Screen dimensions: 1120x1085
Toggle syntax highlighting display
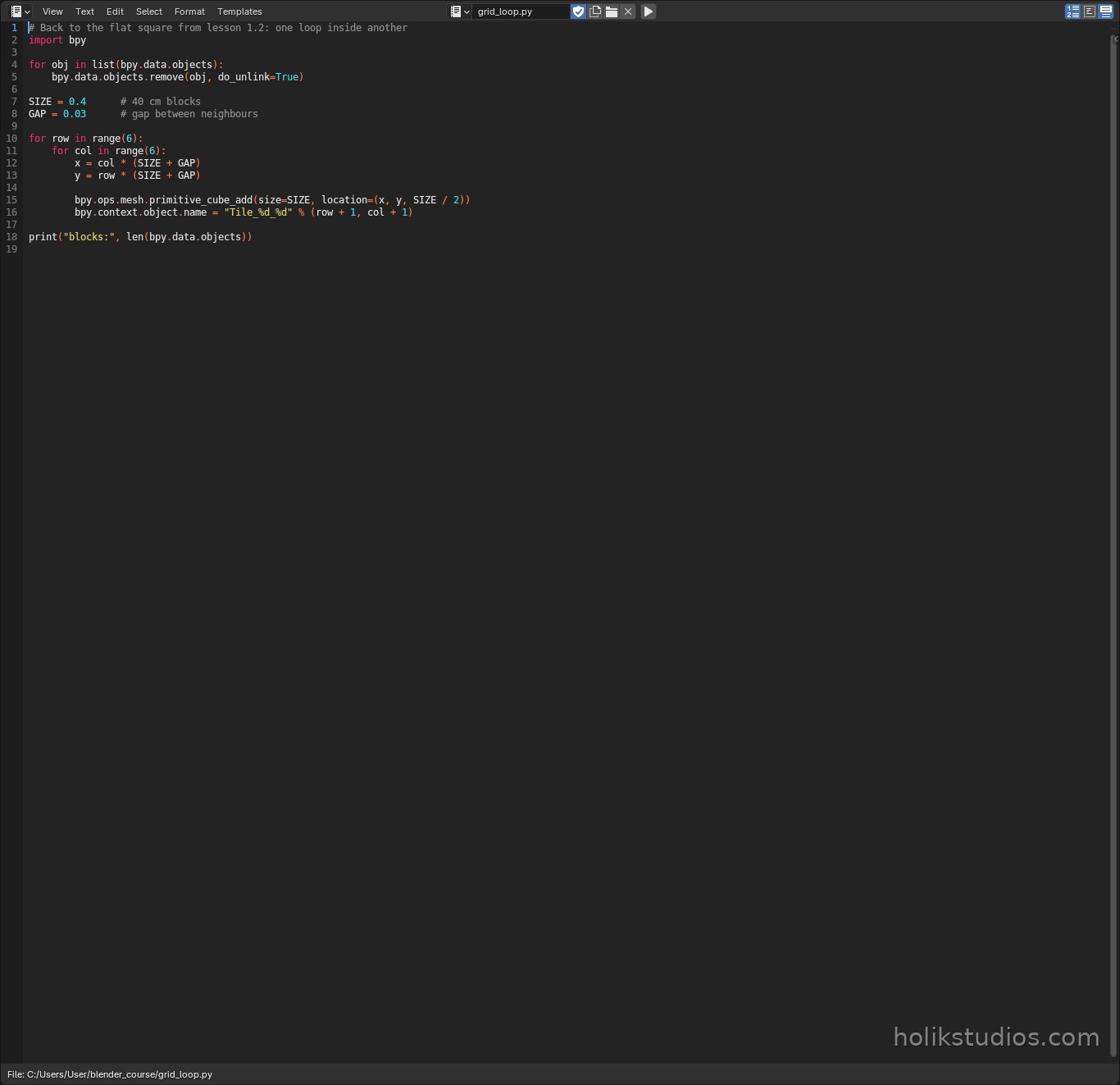tap(1106, 11)
